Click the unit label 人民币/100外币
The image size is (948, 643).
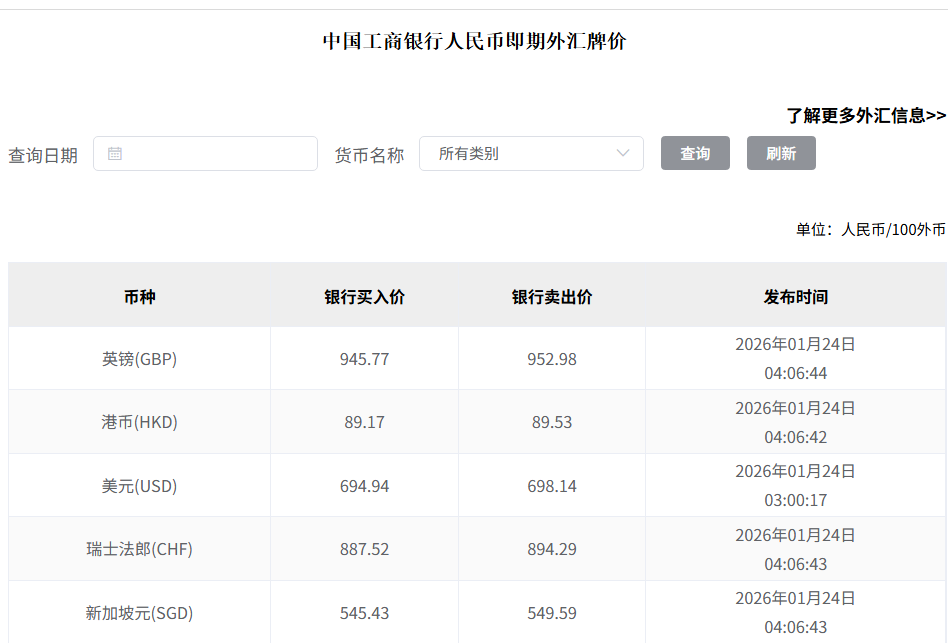893,230
